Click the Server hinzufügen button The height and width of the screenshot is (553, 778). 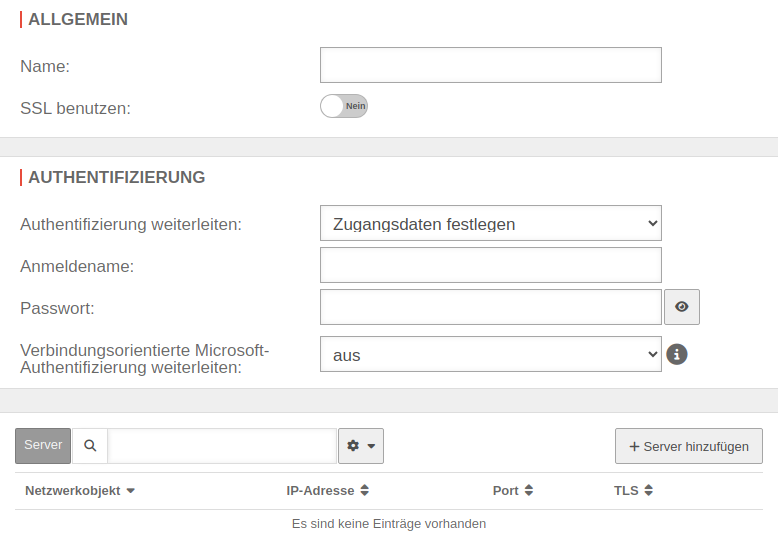coord(689,446)
